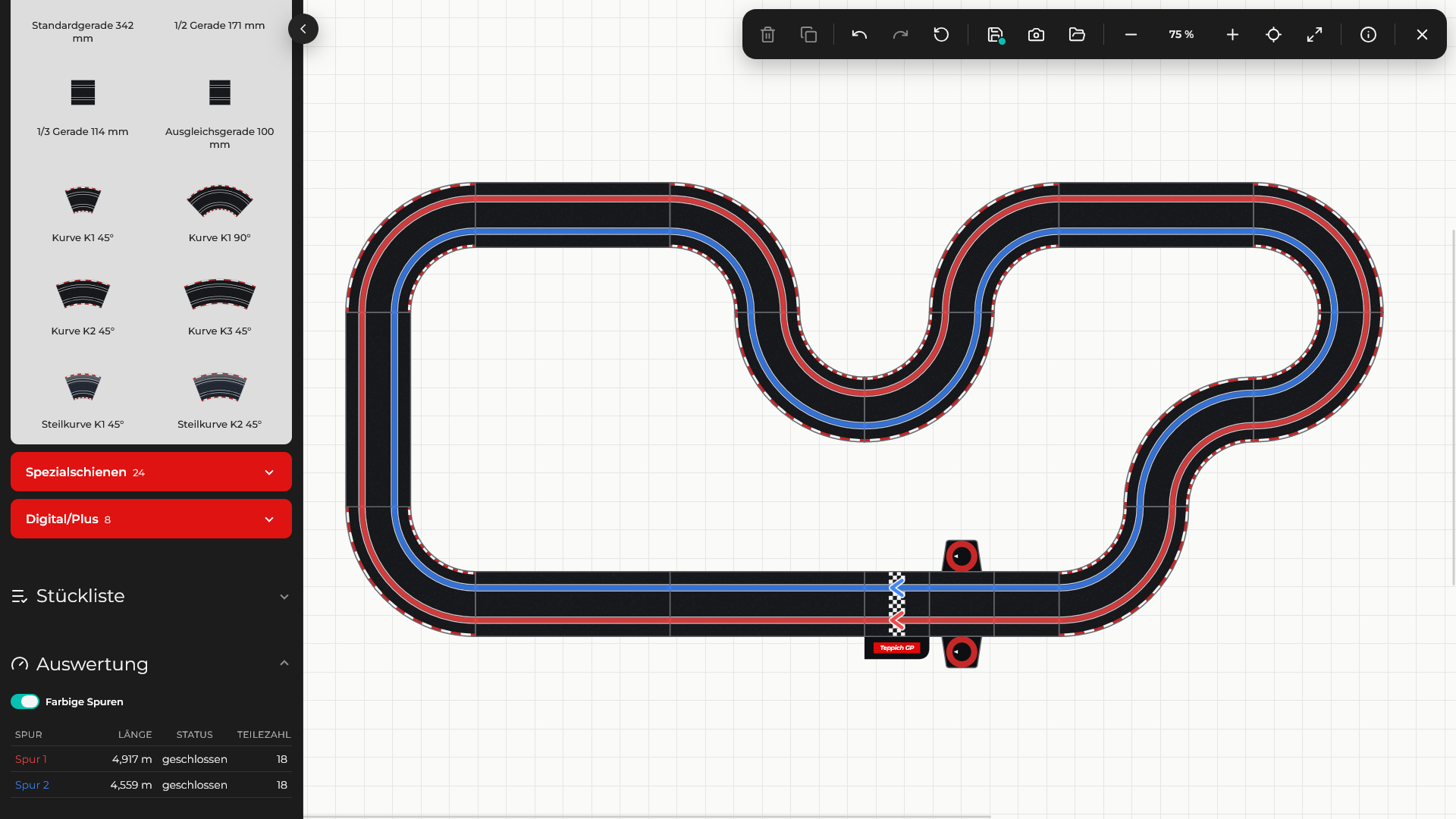Expand the Digital/Plus category

(151, 519)
